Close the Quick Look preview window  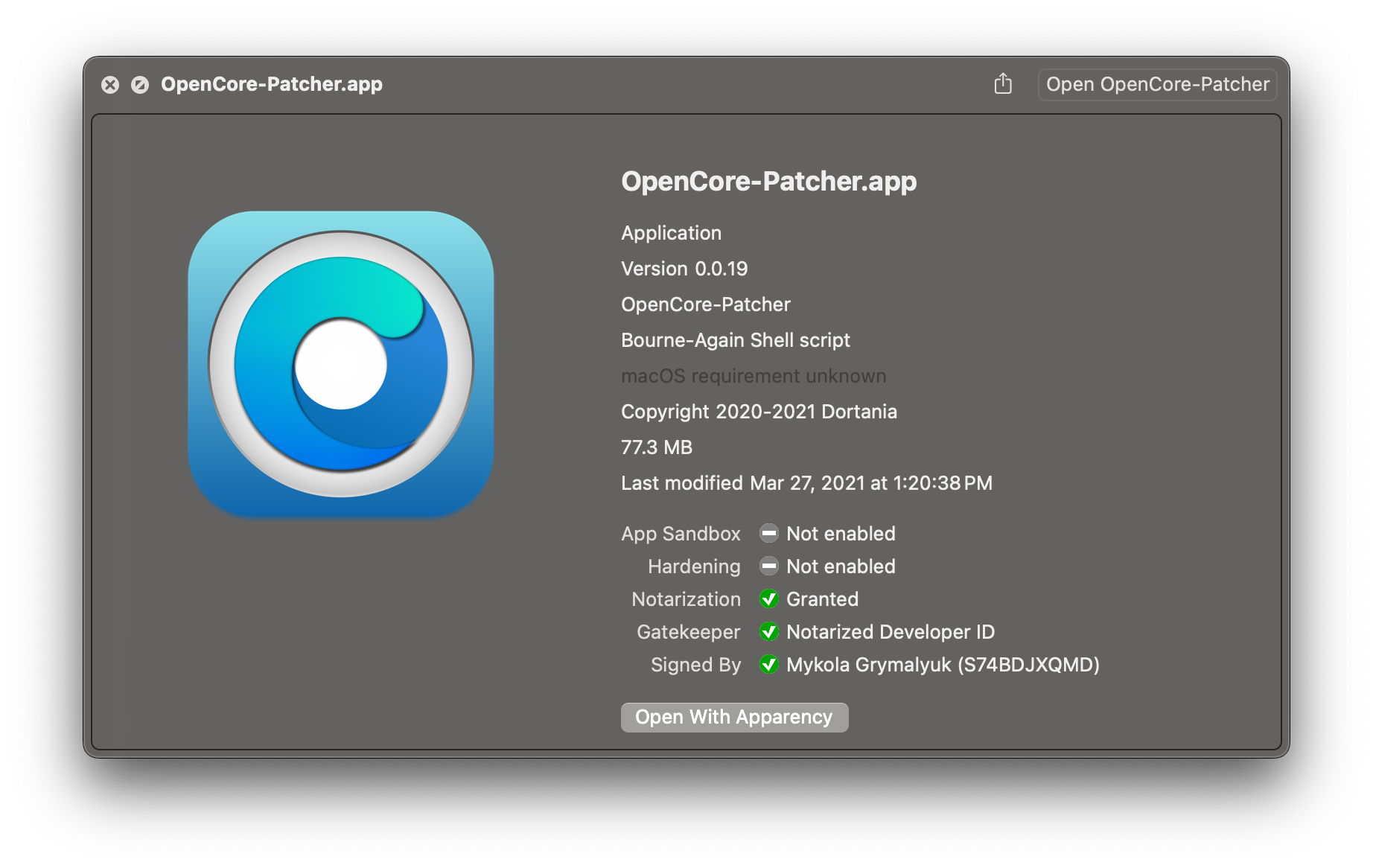(x=110, y=85)
